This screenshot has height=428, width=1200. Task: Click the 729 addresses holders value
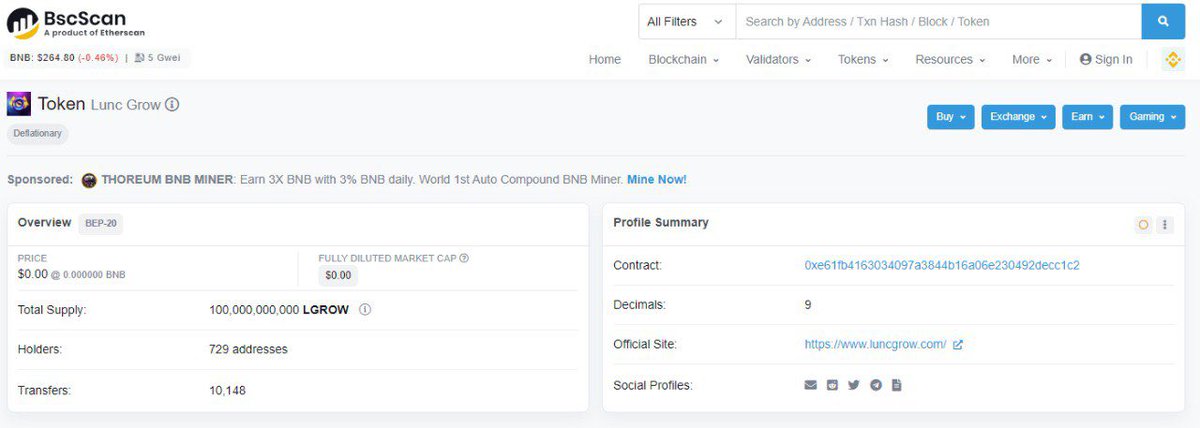248,350
